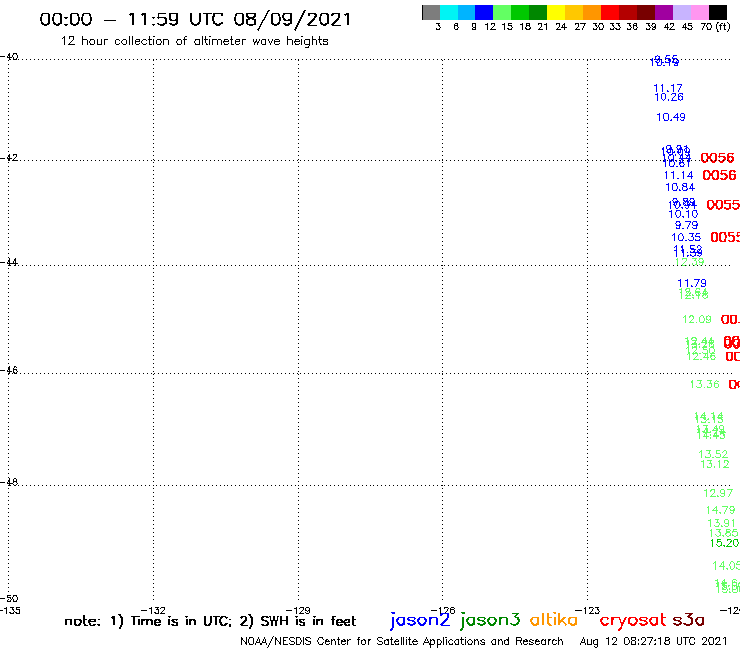This screenshot has height=650, width=740.
Task: Click the light green color scale swatch
Action: pyautogui.click(x=502, y=12)
